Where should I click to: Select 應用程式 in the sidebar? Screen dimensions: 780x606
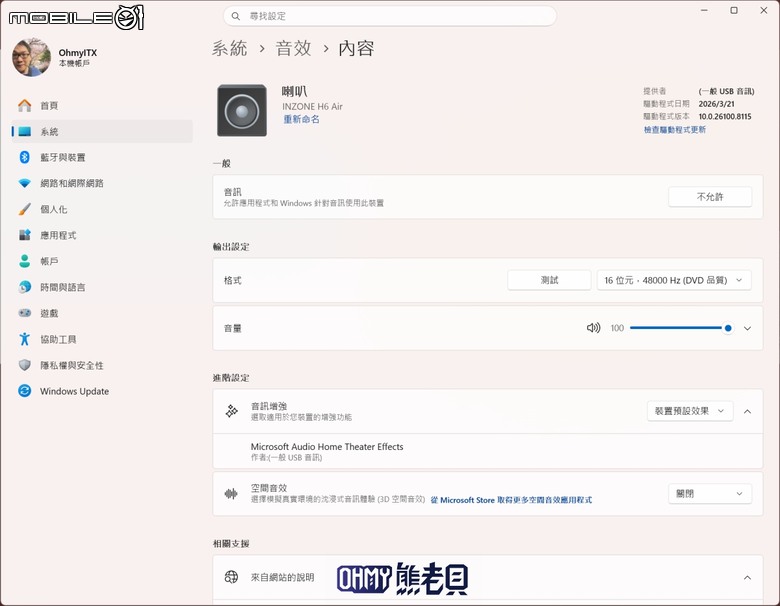[x=102, y=235]
